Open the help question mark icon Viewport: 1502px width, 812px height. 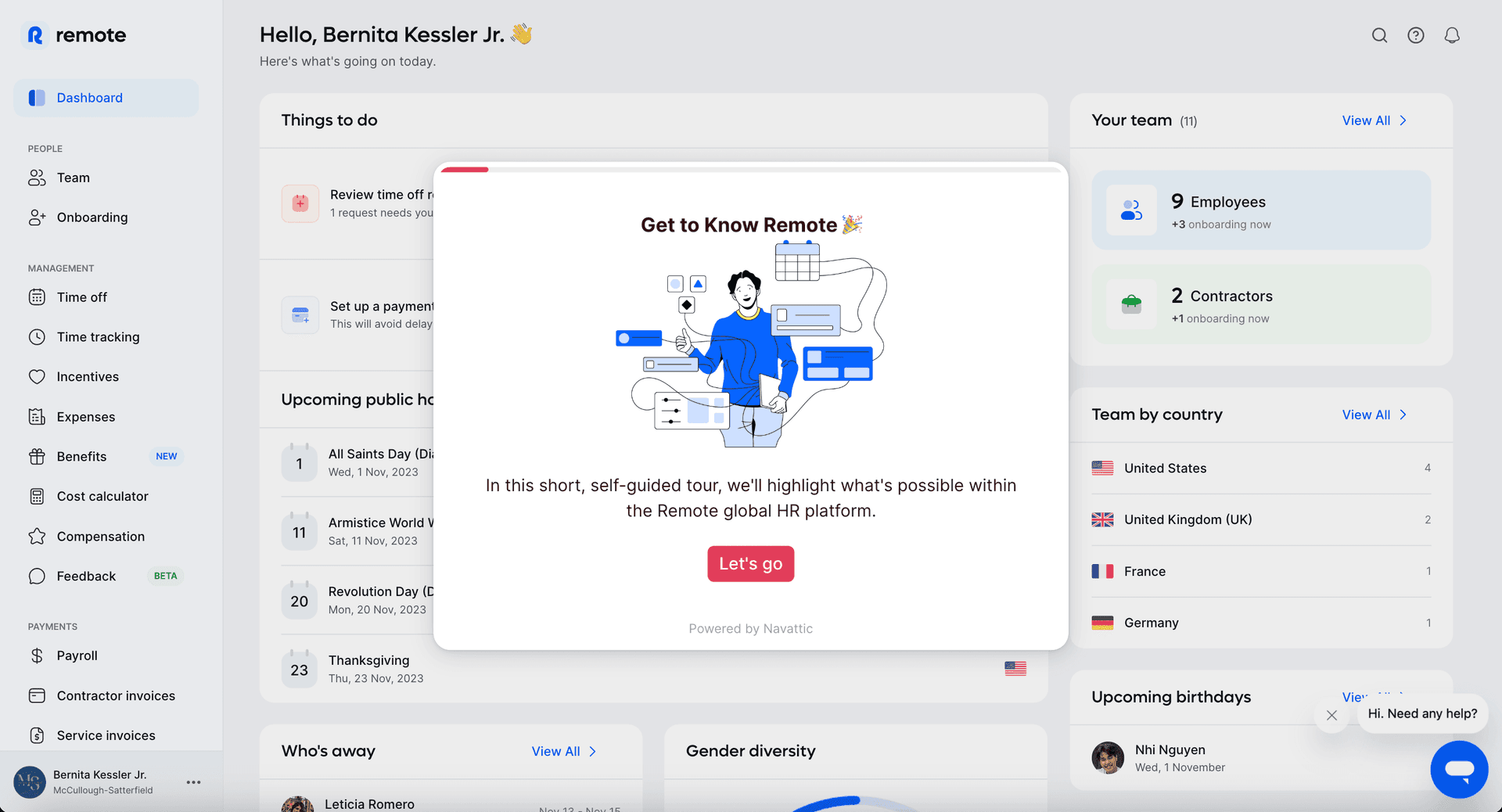click(x=1415, y=35)
